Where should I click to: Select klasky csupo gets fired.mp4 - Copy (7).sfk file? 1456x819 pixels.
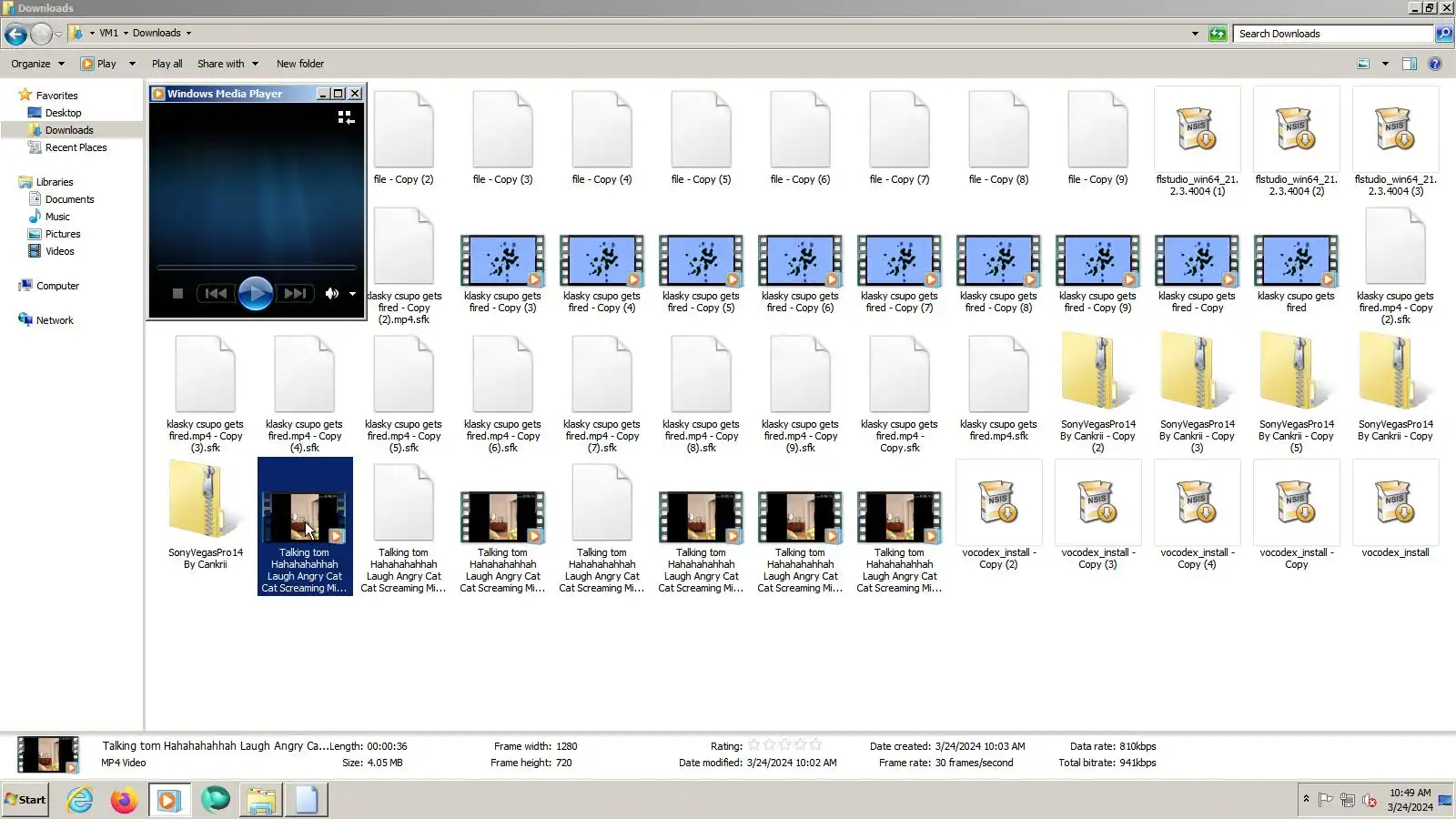click(602, 374)
